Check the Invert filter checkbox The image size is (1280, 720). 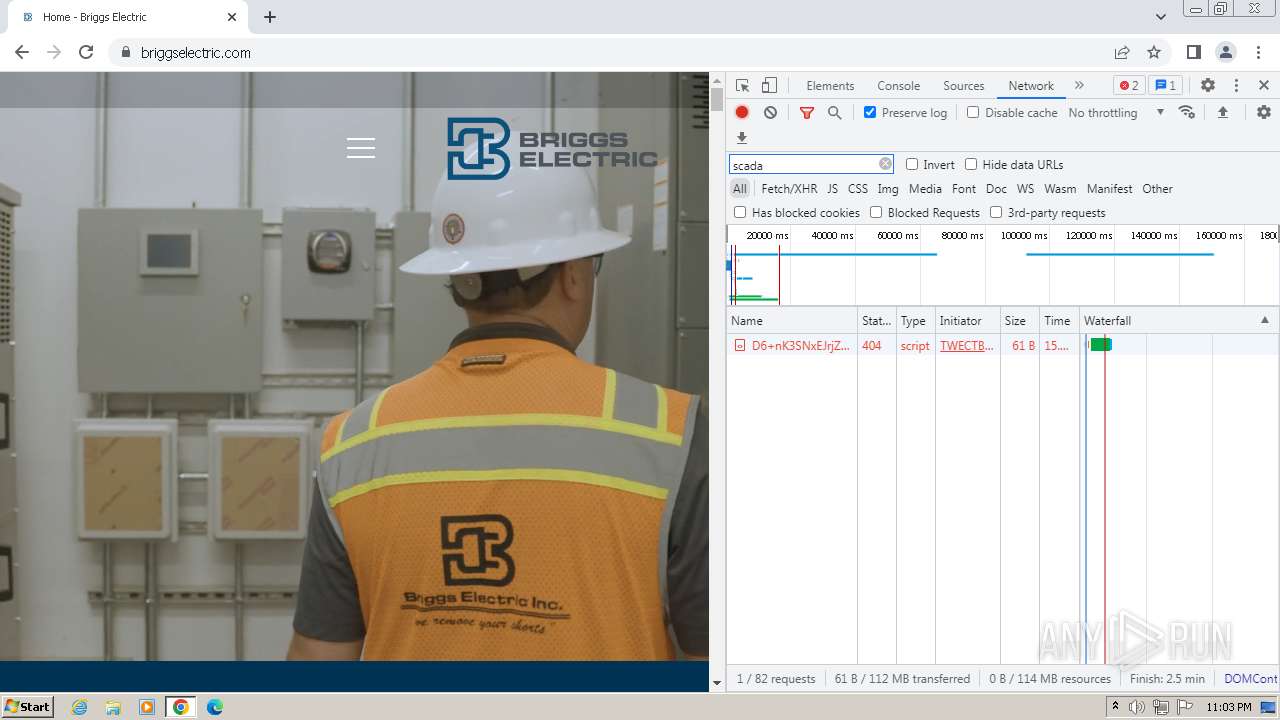912,164
